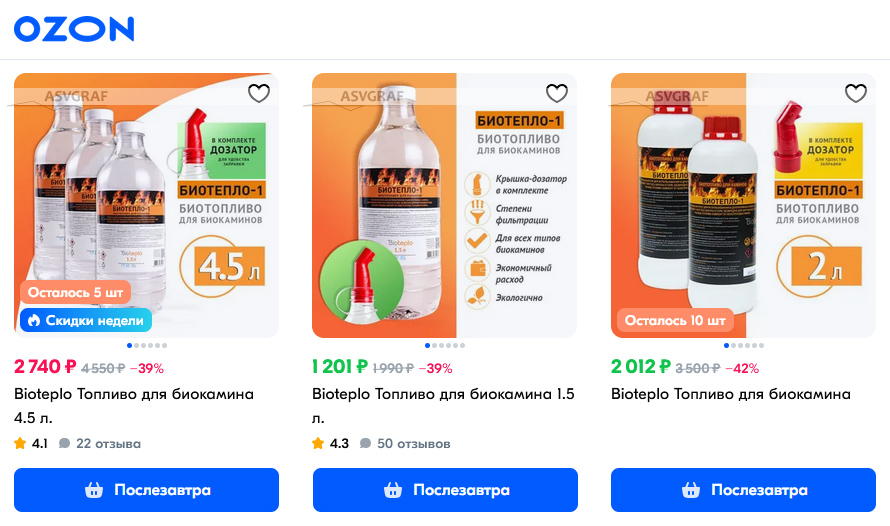Open the Bioteplo 1.5 л product title link
Image resolution: width=890 pixels, height=526 pixels.
(443, 406)
